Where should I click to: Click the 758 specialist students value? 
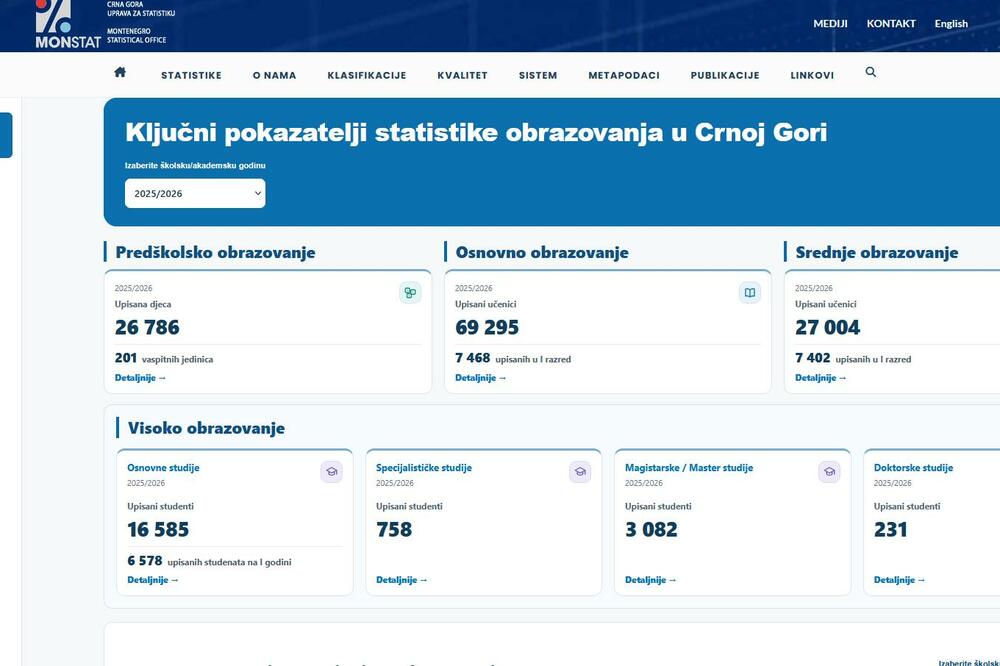point(394,529)
